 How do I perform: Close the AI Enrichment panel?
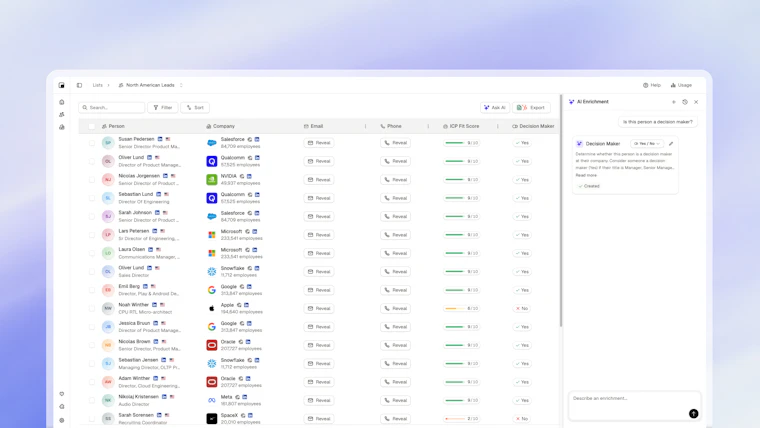pyautogui.click(x=696, y=102)
